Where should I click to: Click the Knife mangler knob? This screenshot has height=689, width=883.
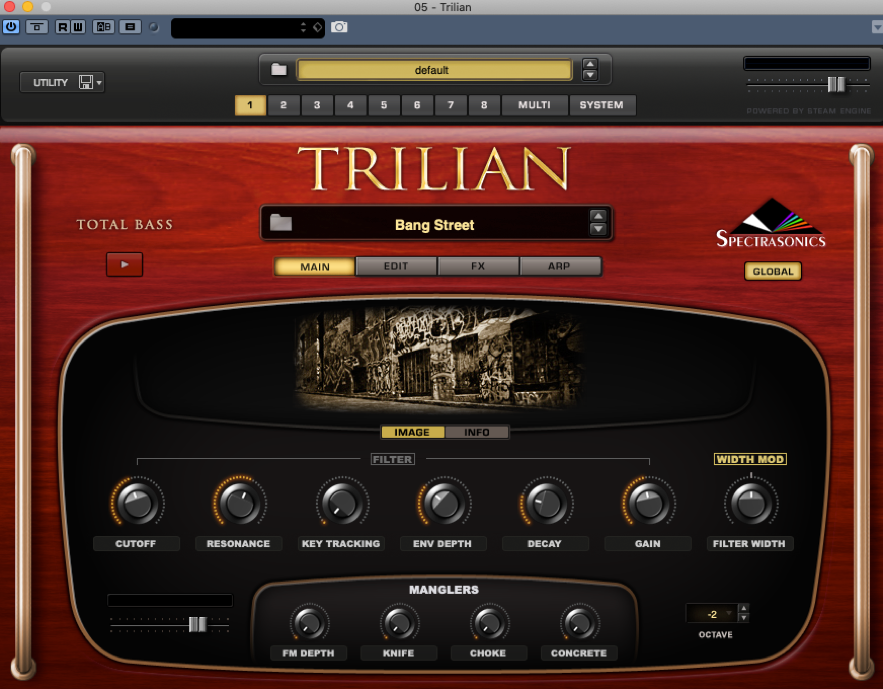click(x=399, y=623)
